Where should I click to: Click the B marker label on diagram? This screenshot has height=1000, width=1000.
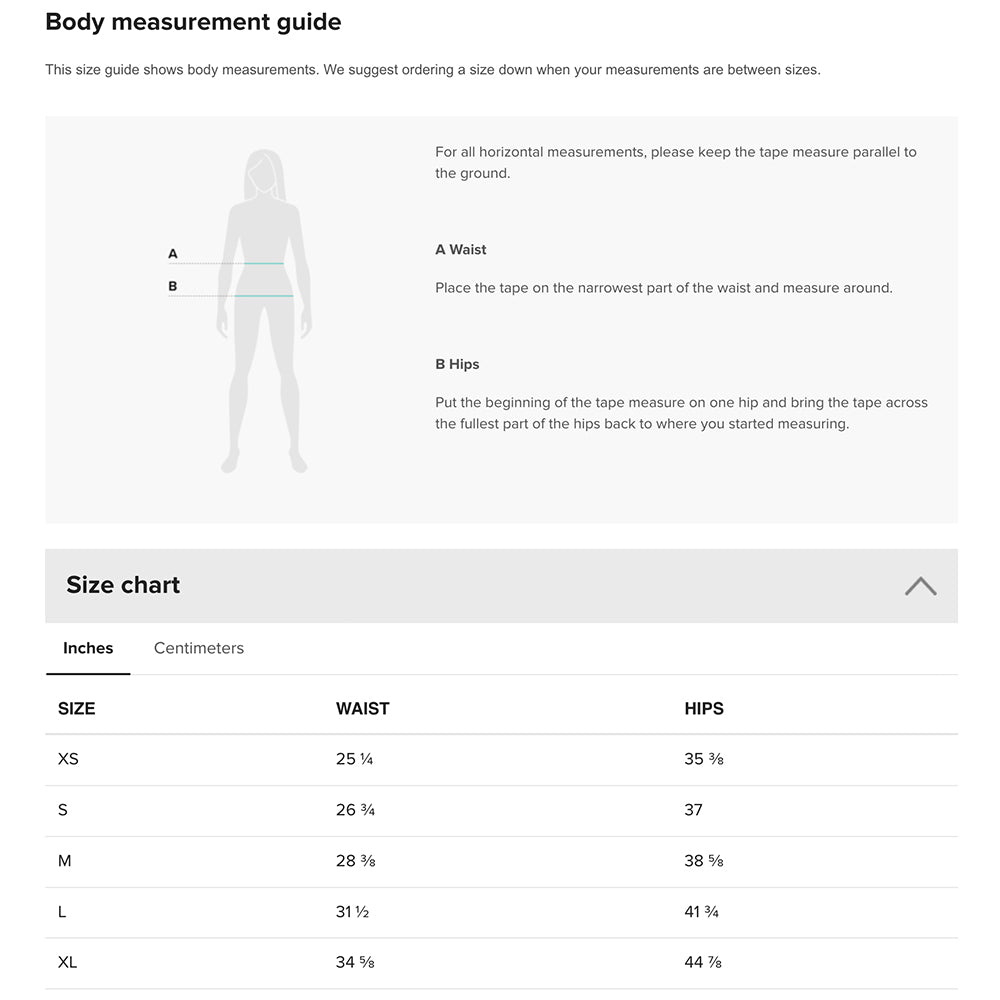pos(173,286)
